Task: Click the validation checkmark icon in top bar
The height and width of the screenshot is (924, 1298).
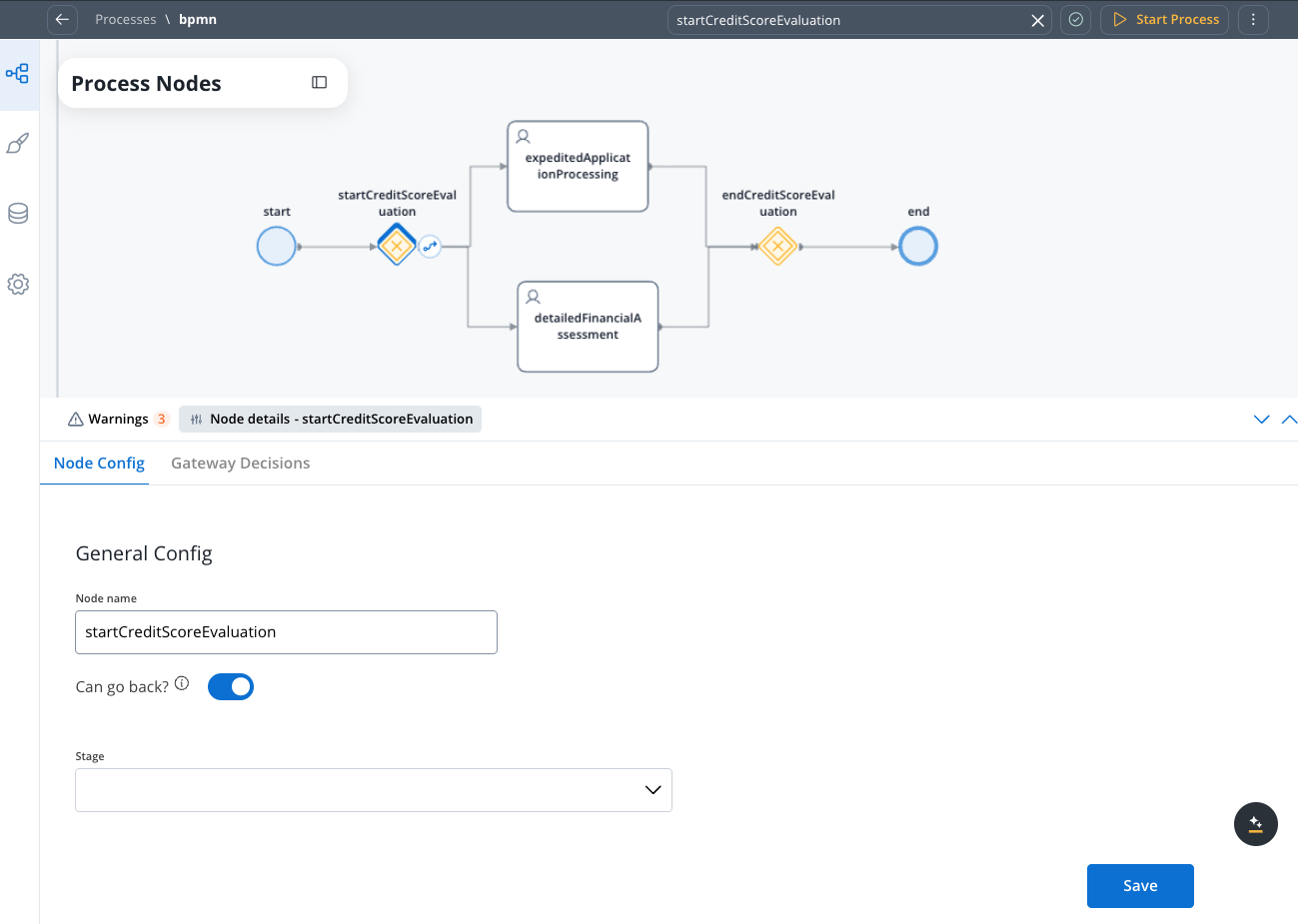Action: (1075, 19)
